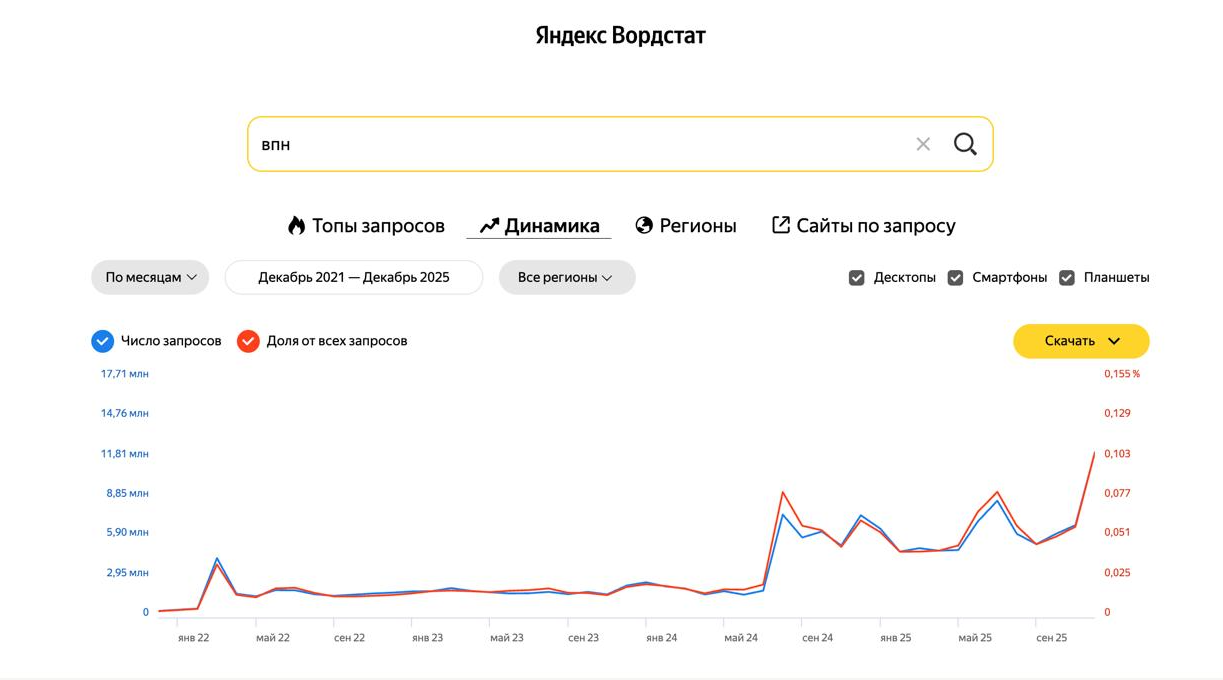Click the flame icon for top queries
Image resolution: width=1223 pixels, height=680 pixels.
296,226
